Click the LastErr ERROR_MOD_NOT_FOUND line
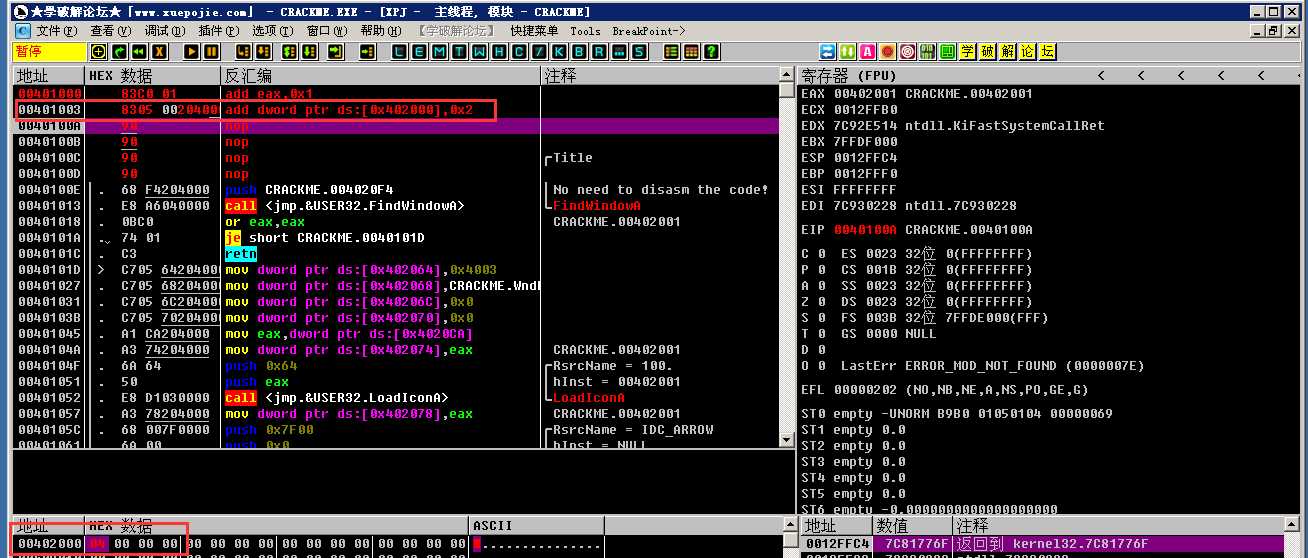1308x558 pixels. click(x=973, y=366)
